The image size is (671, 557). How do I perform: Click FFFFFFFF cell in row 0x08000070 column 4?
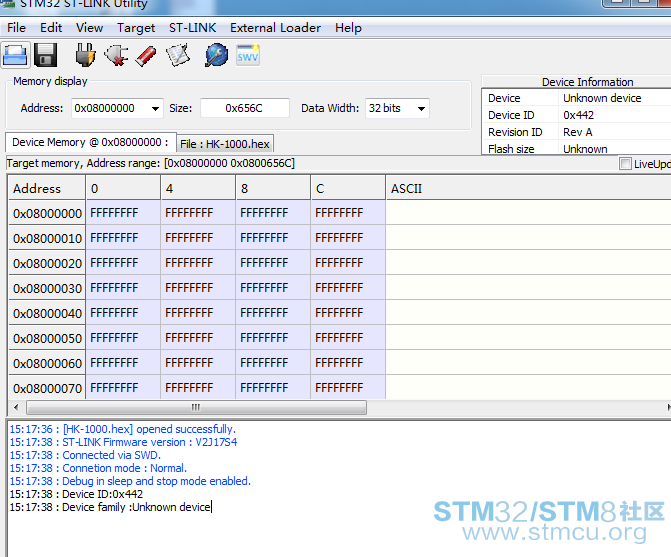click(198, 388)
